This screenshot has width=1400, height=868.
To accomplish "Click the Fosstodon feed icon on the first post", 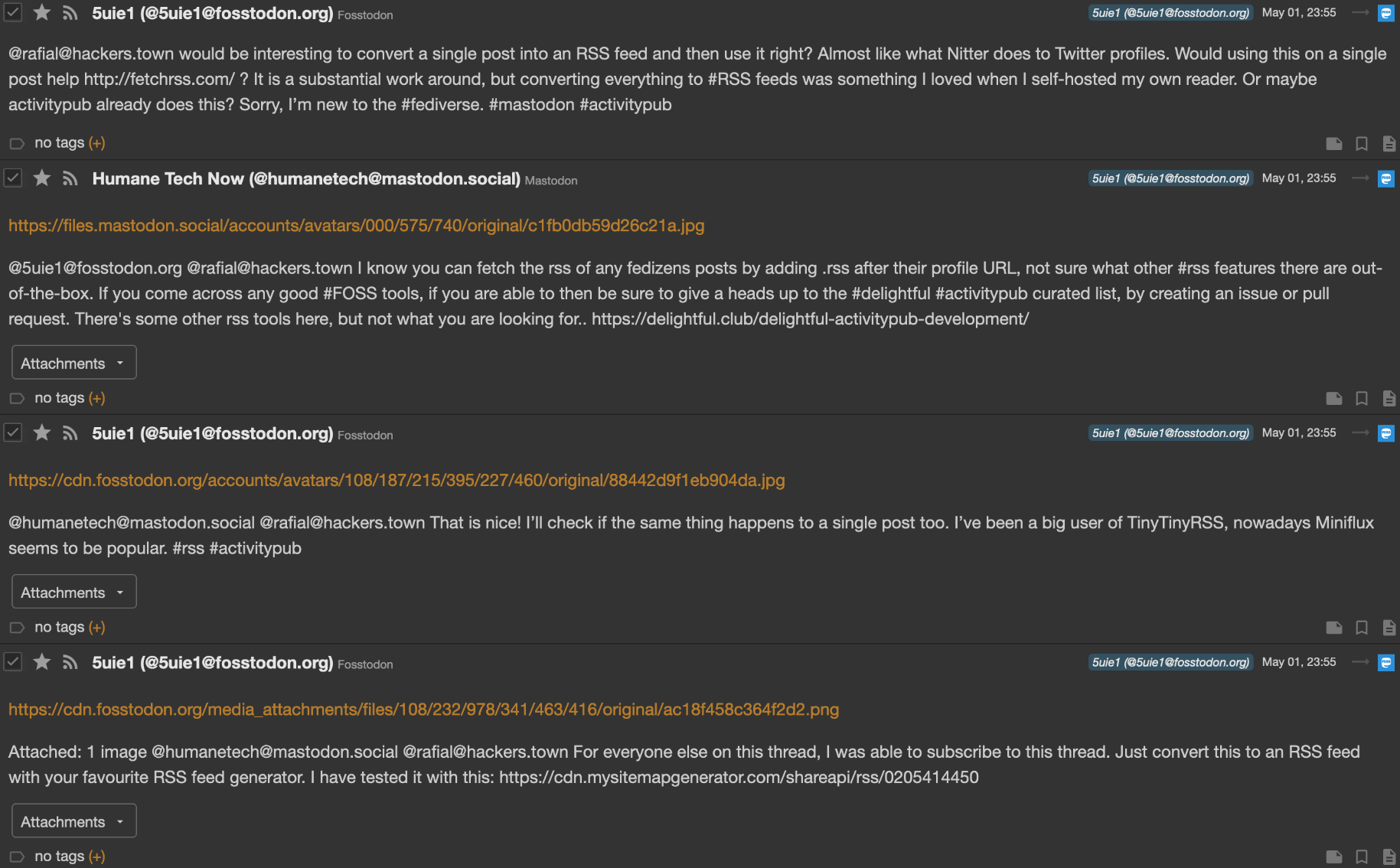I will pos(1385,13).
